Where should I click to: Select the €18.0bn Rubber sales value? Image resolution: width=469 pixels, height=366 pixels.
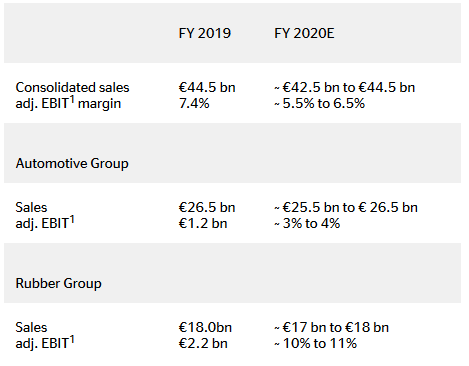click(205, 327)
